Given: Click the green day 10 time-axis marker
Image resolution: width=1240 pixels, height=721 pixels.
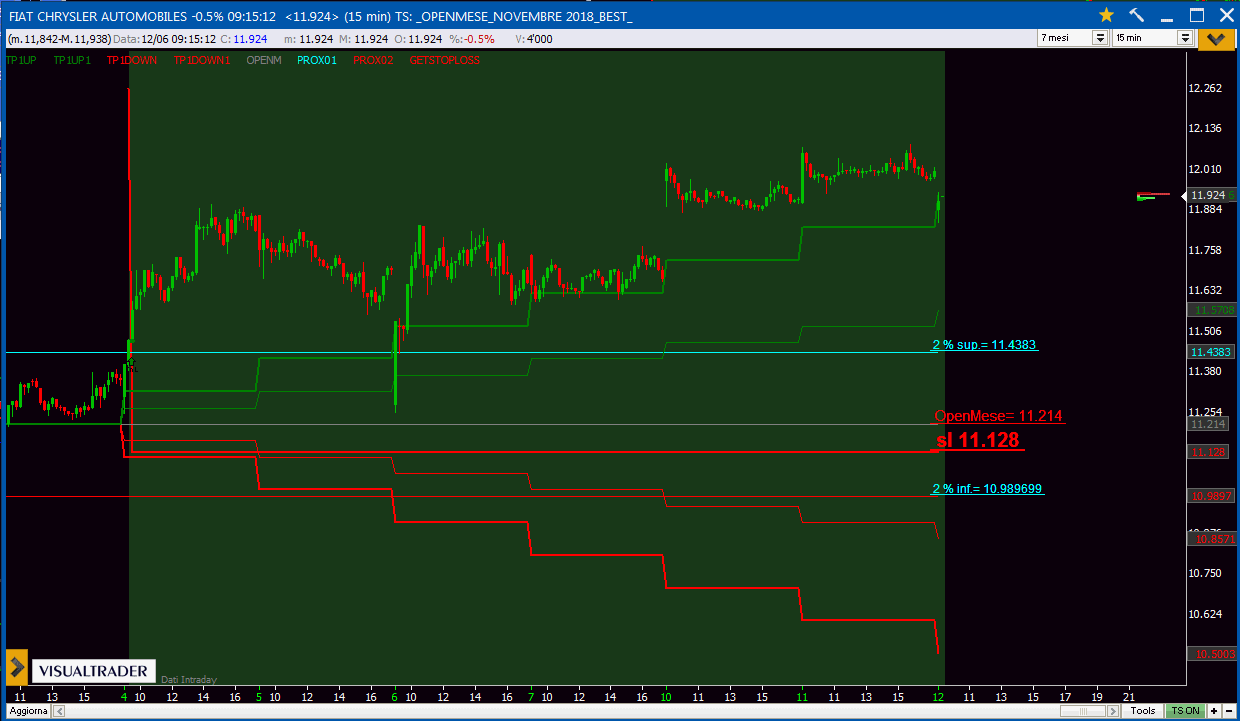Looking at the screenshot, I should click(666, 696).
